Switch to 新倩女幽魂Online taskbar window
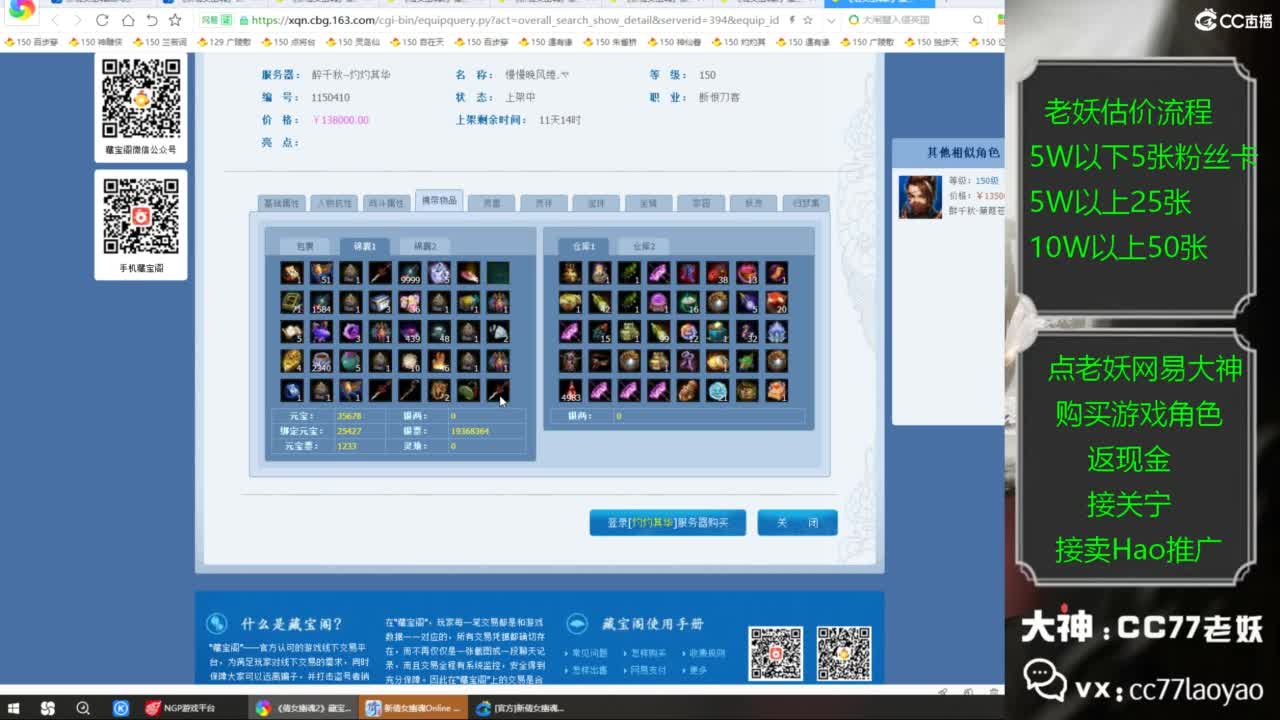Screen dimensions: 1280x720 coord(412,708)
